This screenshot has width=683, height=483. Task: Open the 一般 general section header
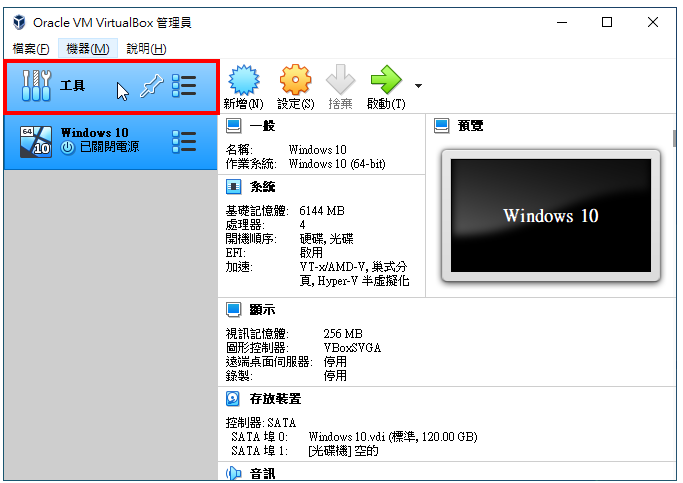point(262,126)
